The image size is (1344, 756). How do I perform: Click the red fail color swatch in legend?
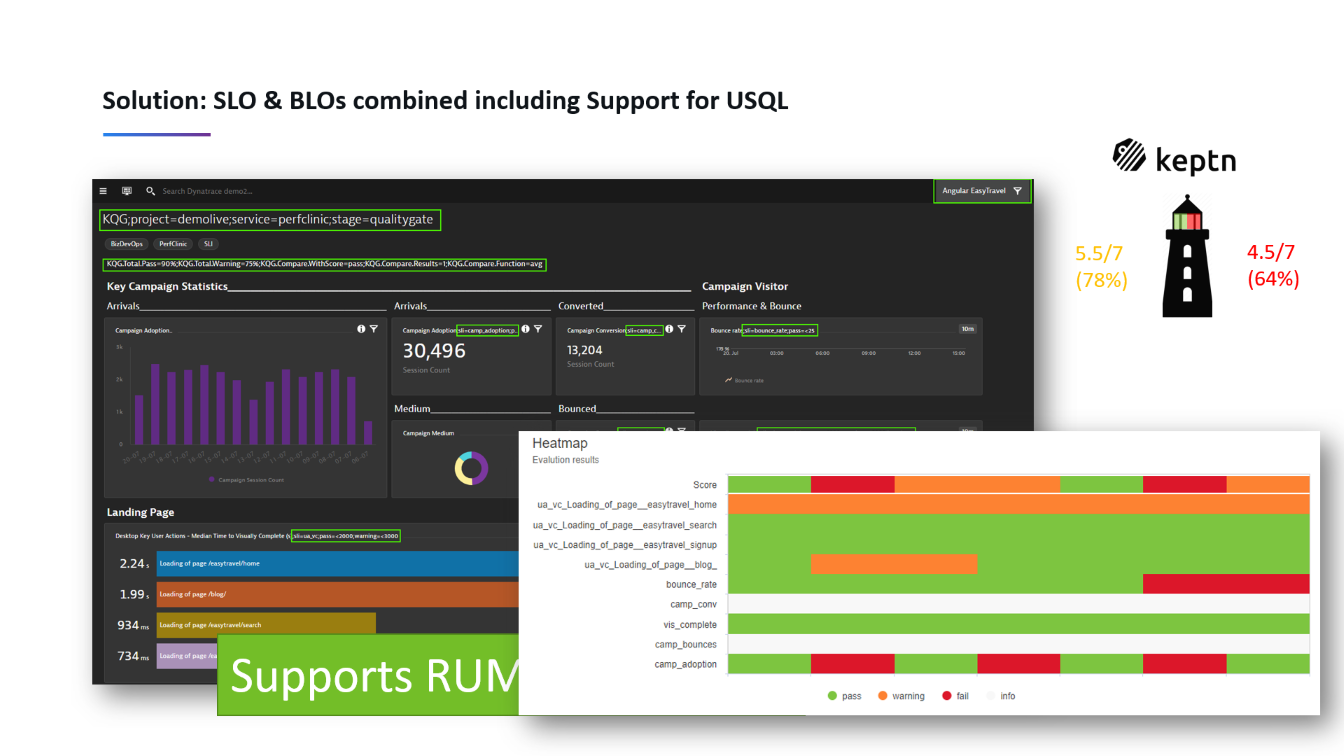[948, 695]
